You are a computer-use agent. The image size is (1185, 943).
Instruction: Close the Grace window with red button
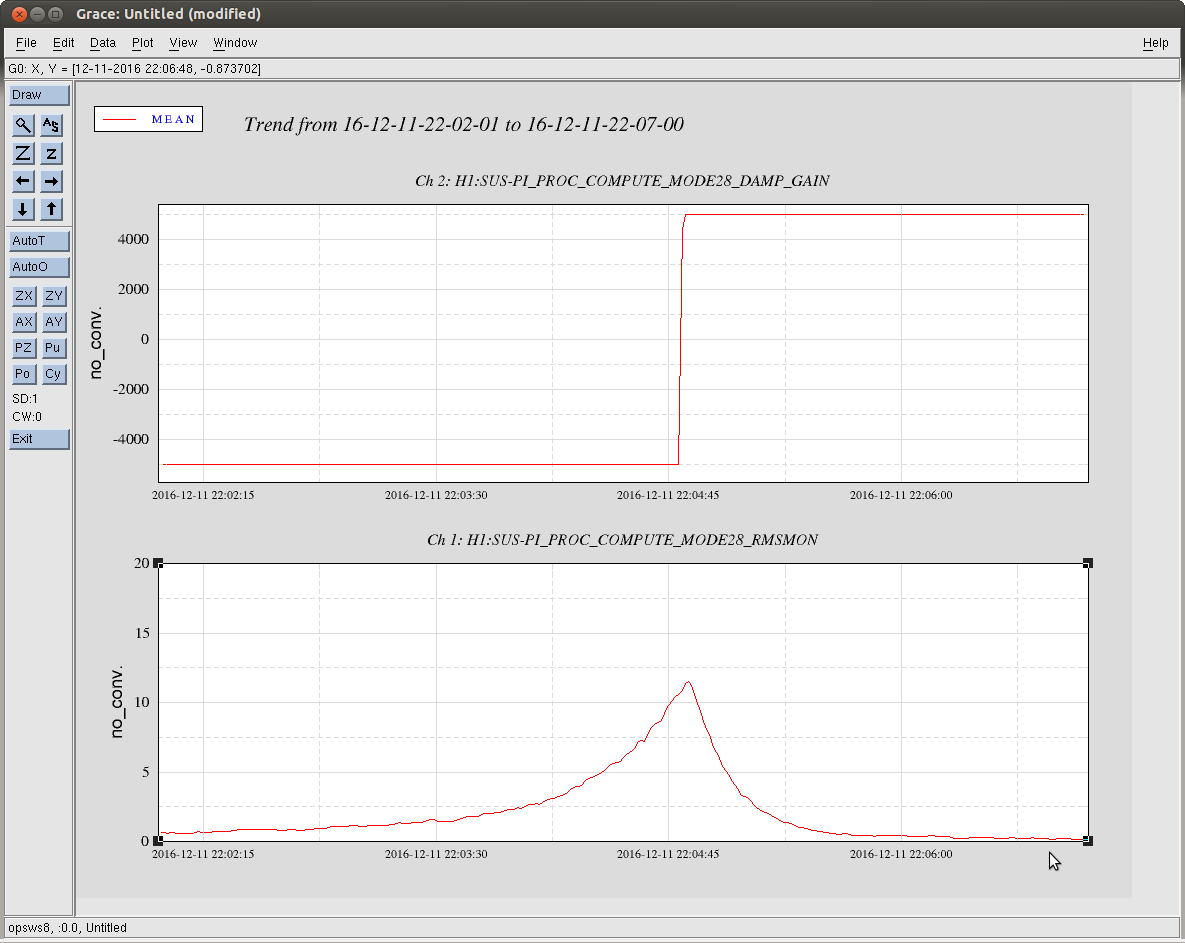tap(20, 14)
